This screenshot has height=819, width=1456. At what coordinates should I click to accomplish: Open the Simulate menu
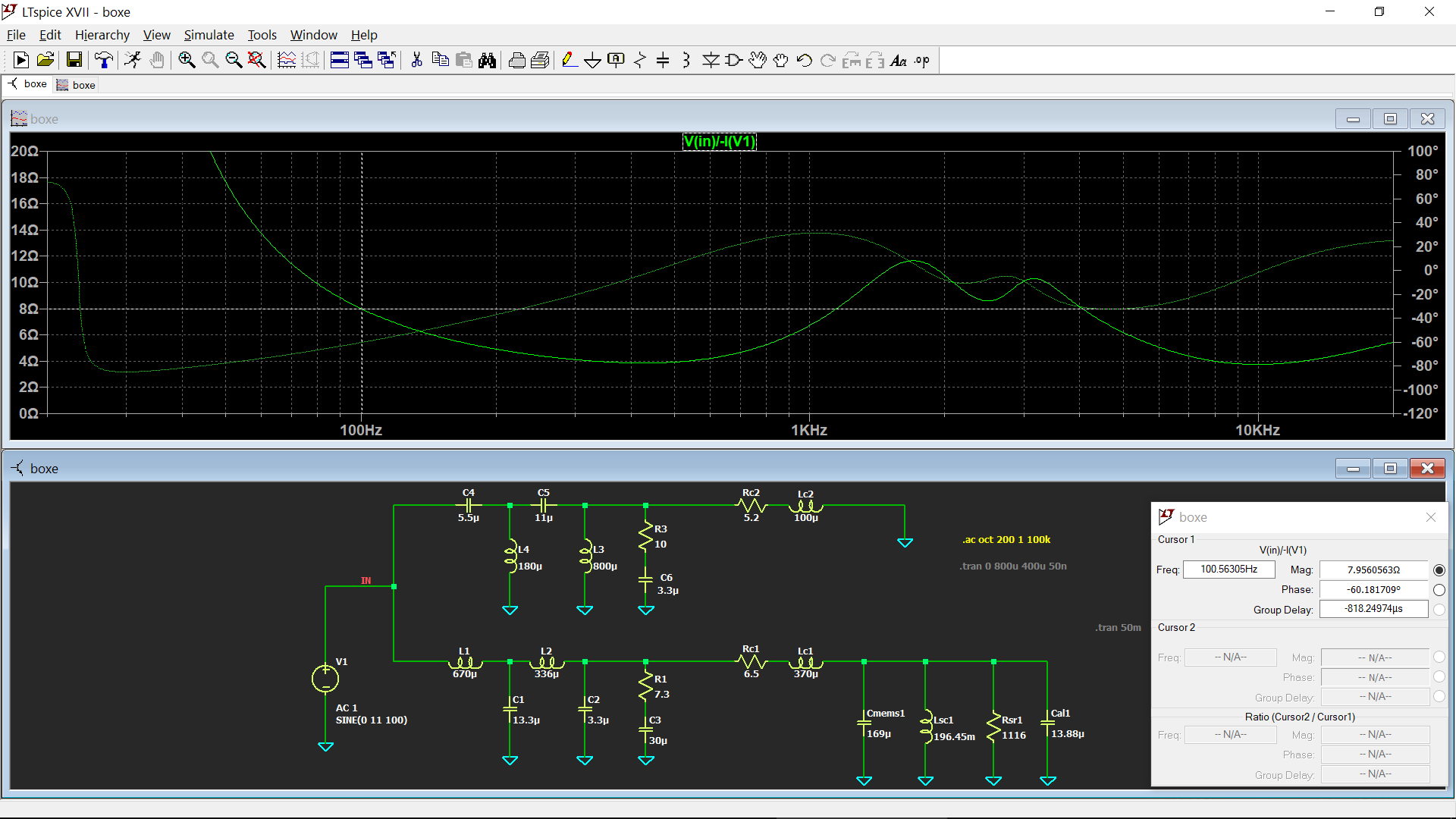[x=209, y=35]
